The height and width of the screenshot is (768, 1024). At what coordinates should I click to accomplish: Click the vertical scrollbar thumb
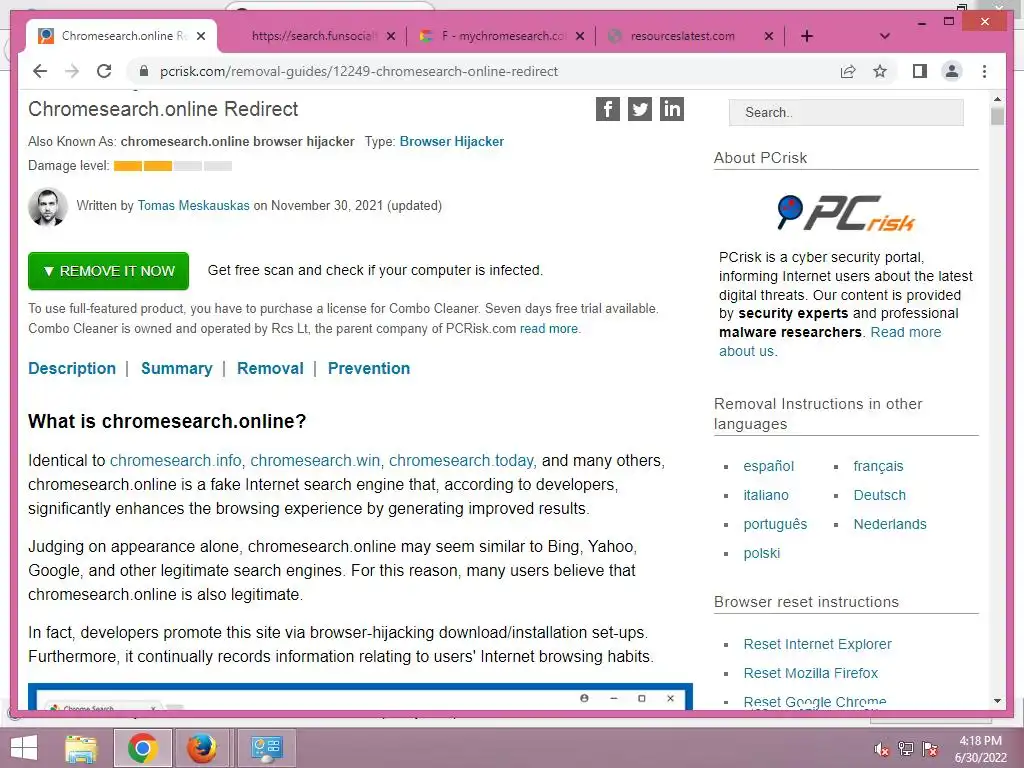[997, 116]
